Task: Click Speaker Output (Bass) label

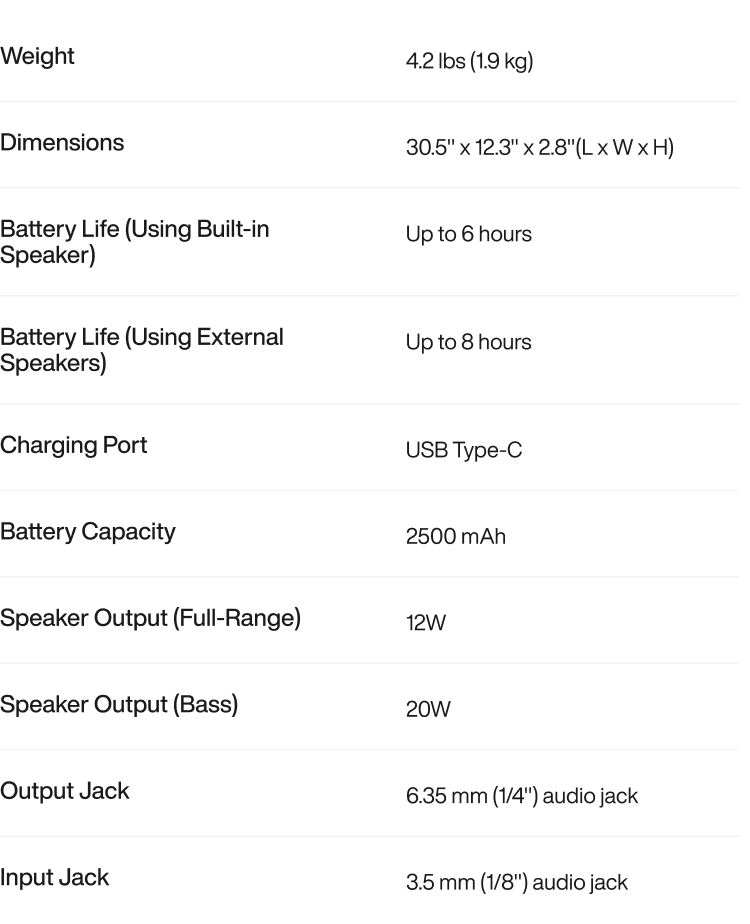Action: tap(119, 704)
